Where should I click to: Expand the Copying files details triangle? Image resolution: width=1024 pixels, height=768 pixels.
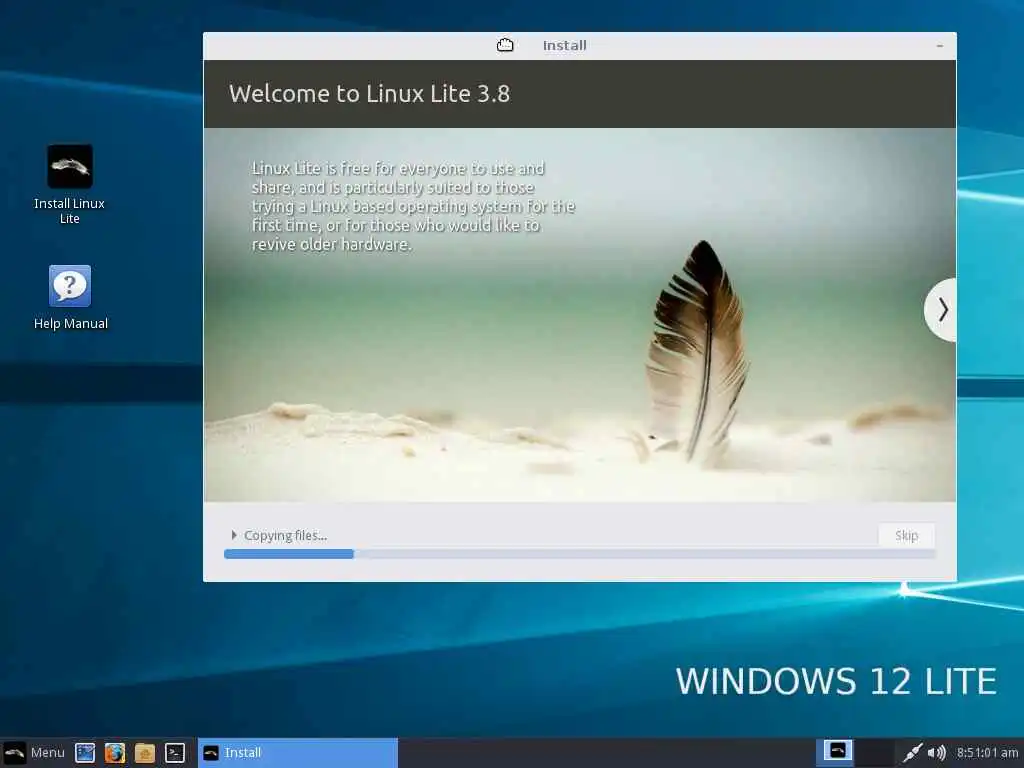(234, 535)
